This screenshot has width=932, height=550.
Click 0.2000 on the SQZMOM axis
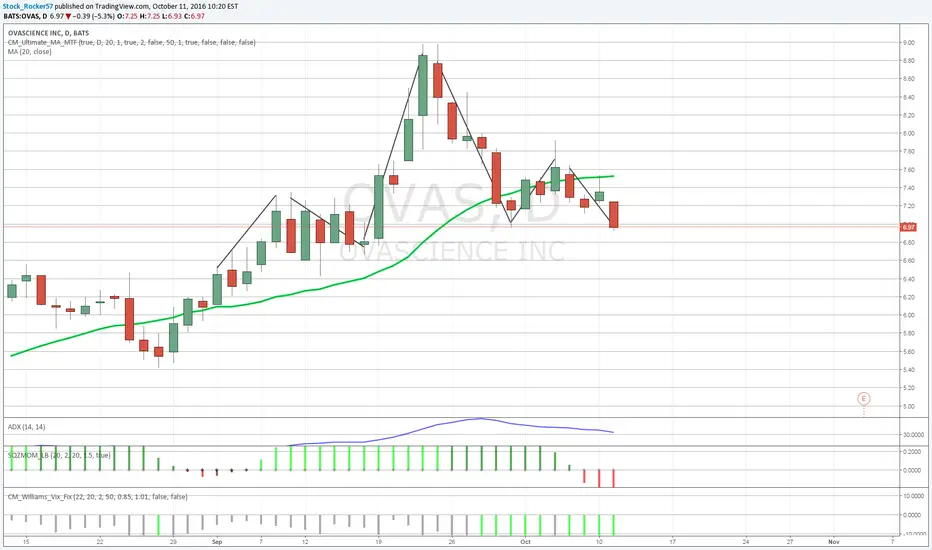tap(912, 452)
